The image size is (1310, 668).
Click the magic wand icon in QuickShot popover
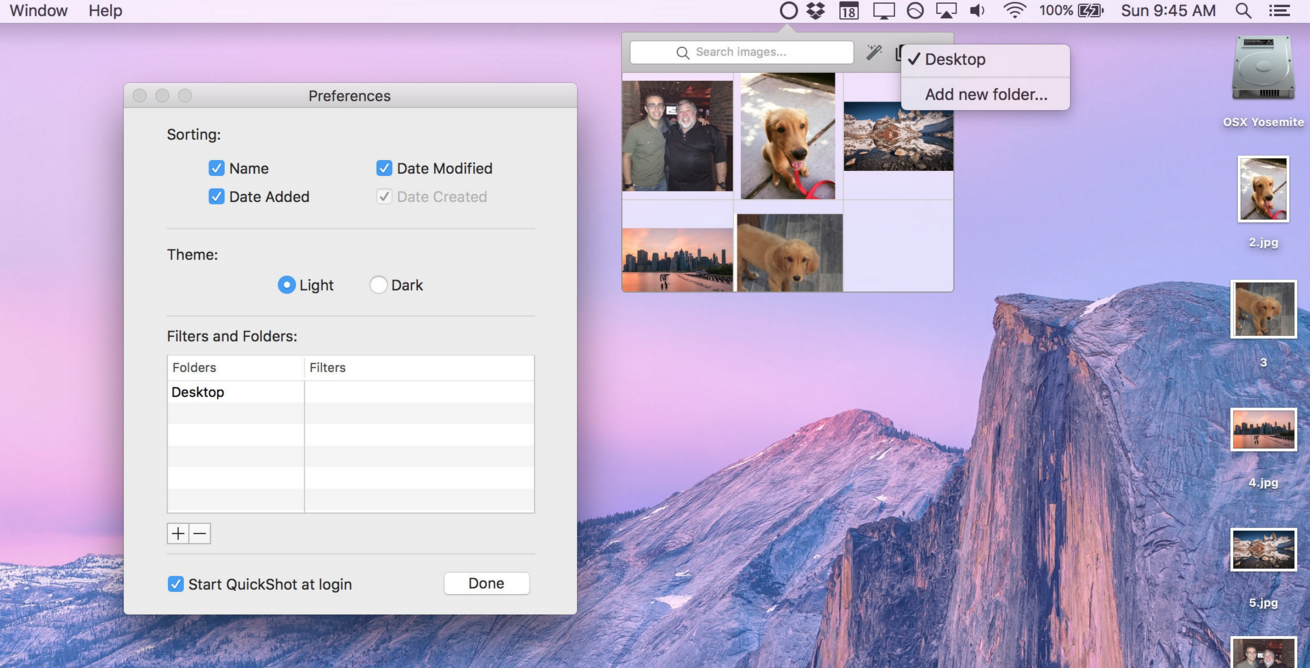tap(874, 52)
